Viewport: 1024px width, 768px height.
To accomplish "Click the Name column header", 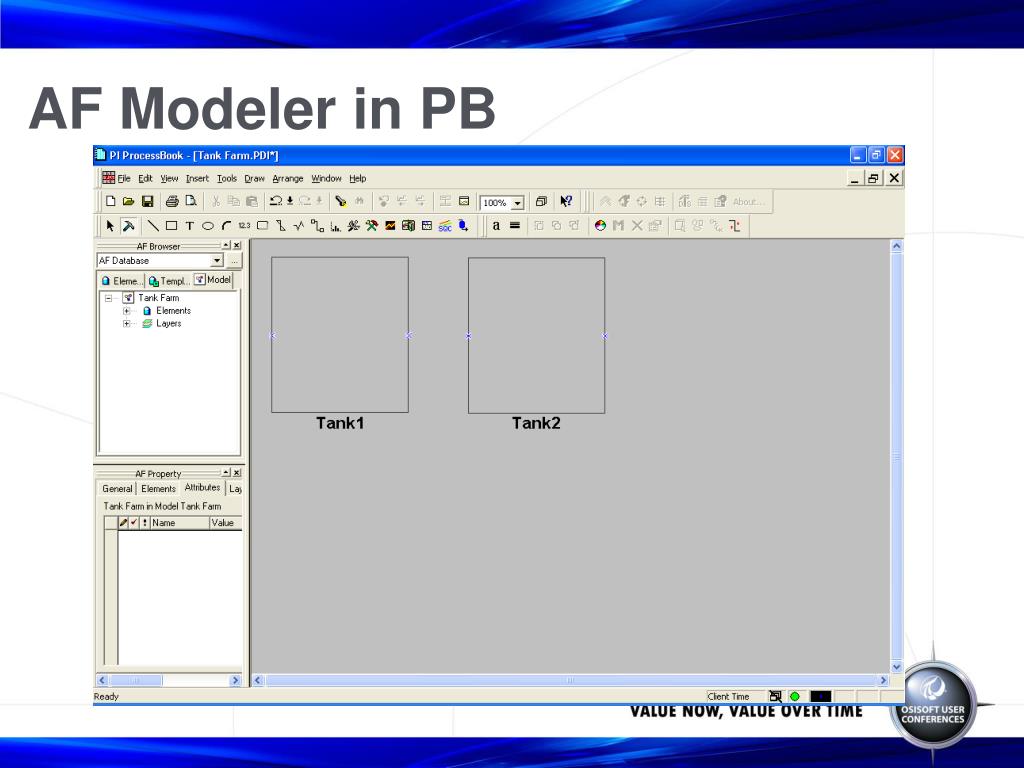I will point(180,523).
